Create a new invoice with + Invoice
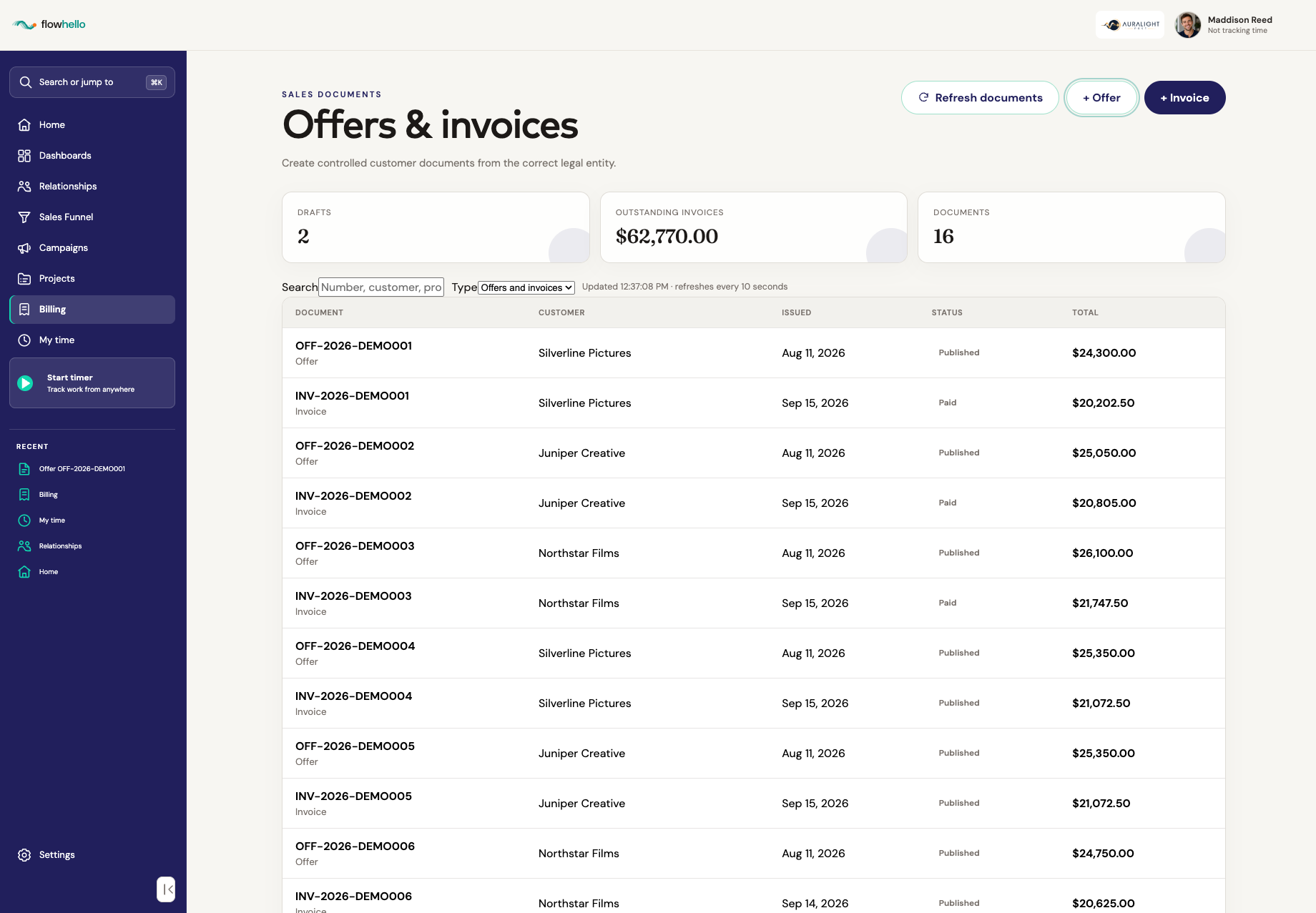Screen dimensions: 1316x913 1184,98
